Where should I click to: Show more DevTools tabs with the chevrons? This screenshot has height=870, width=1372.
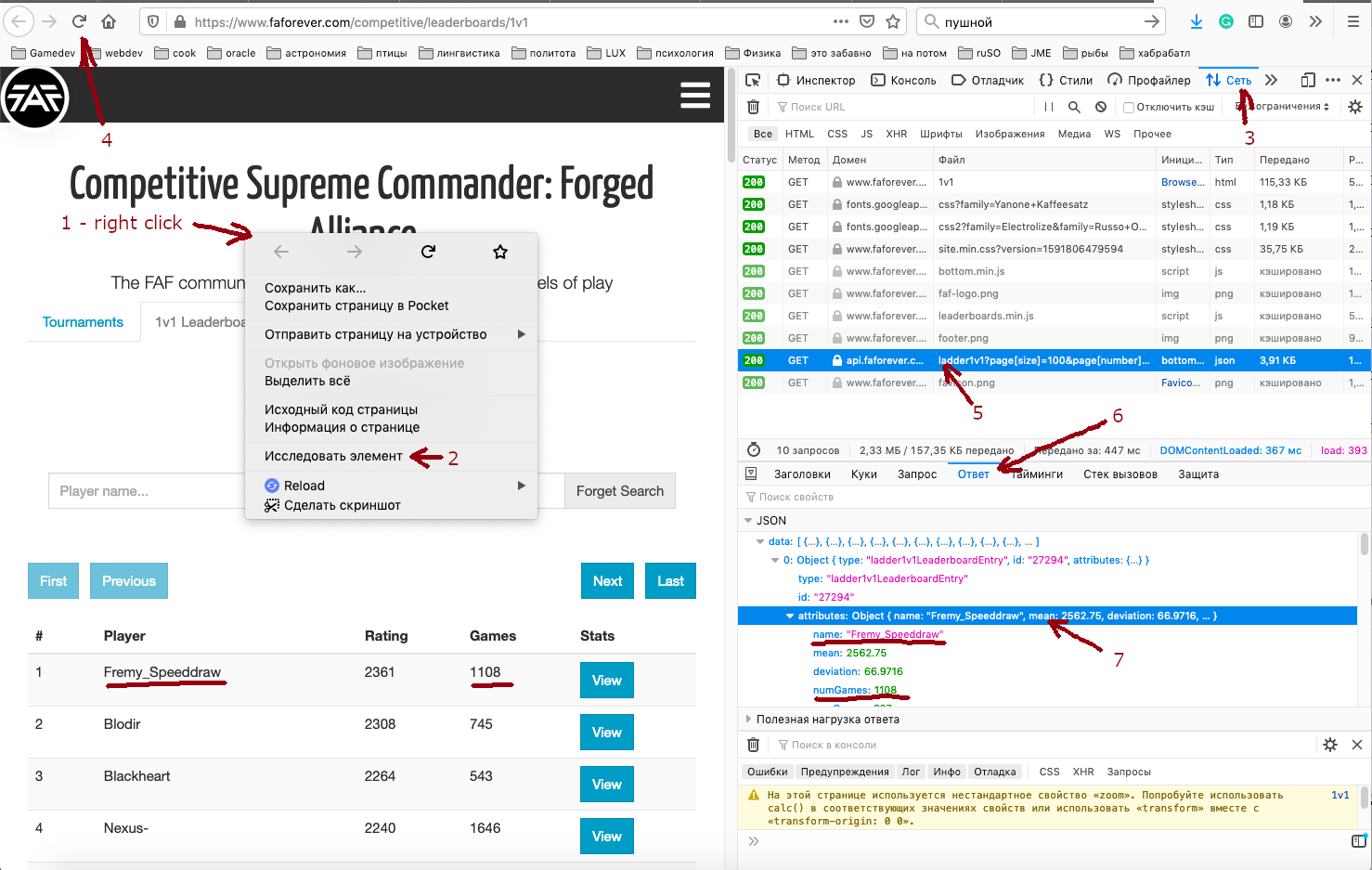click(1271, 81)
